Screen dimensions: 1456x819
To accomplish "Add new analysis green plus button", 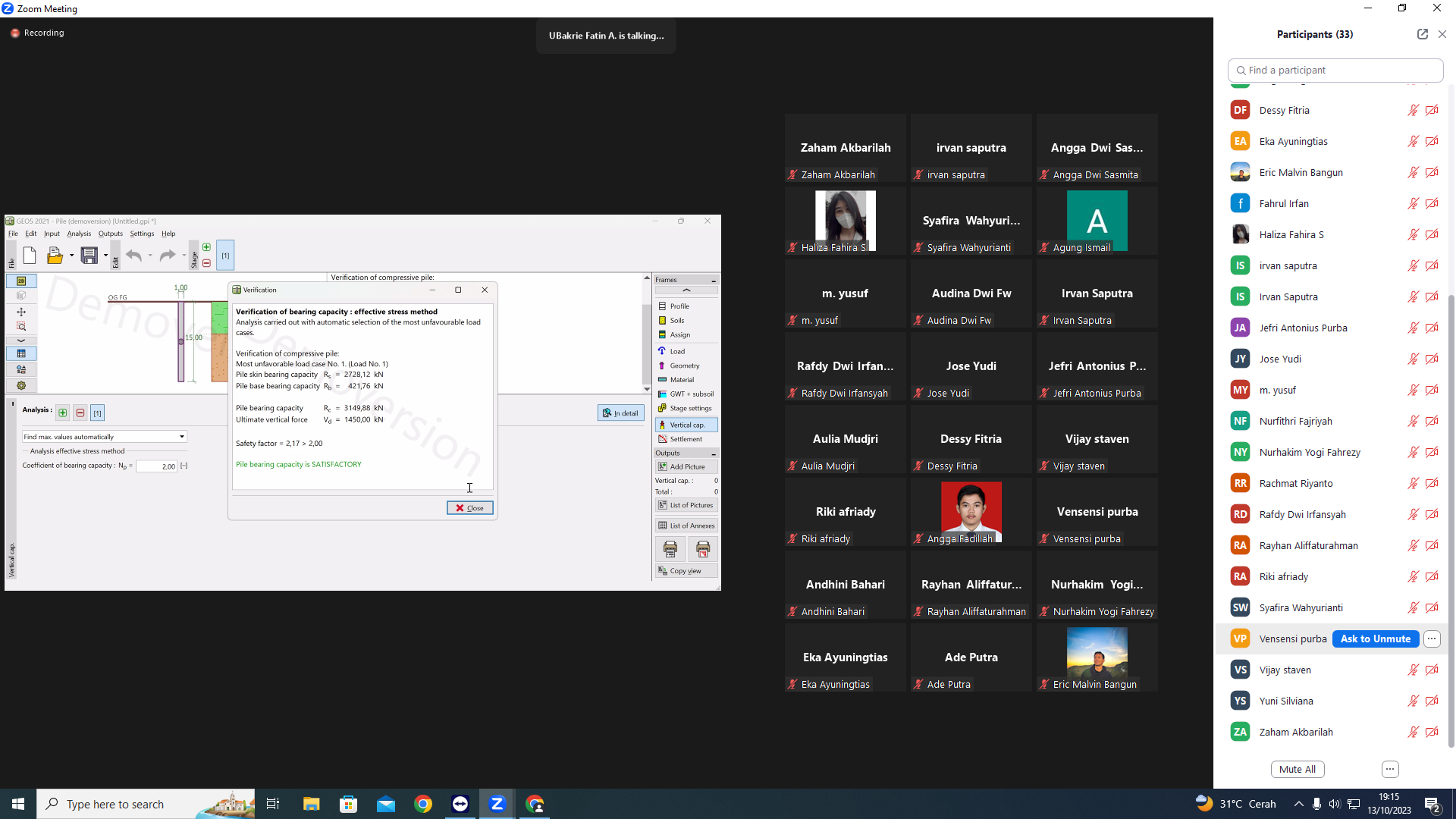I will (x=63, y=413).
